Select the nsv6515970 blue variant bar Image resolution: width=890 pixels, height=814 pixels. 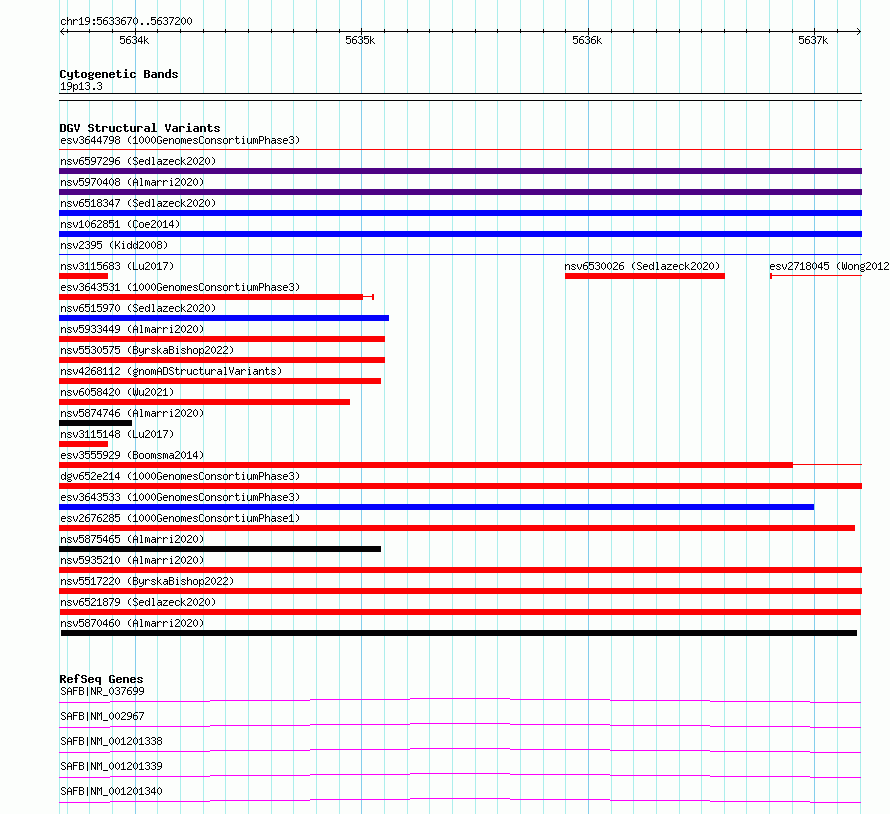click(x=224, y=318)
